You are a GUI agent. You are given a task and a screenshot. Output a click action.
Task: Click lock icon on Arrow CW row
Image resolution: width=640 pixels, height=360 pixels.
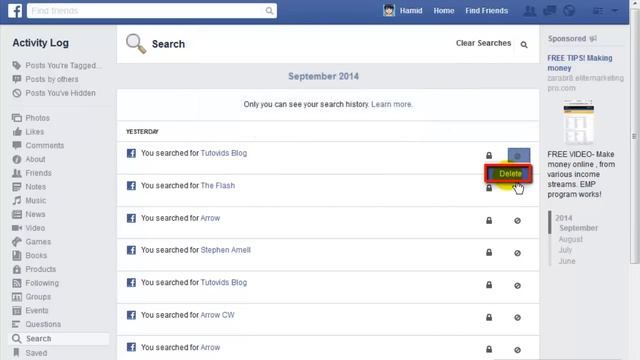pyautogui.click(x=489, y=317)
